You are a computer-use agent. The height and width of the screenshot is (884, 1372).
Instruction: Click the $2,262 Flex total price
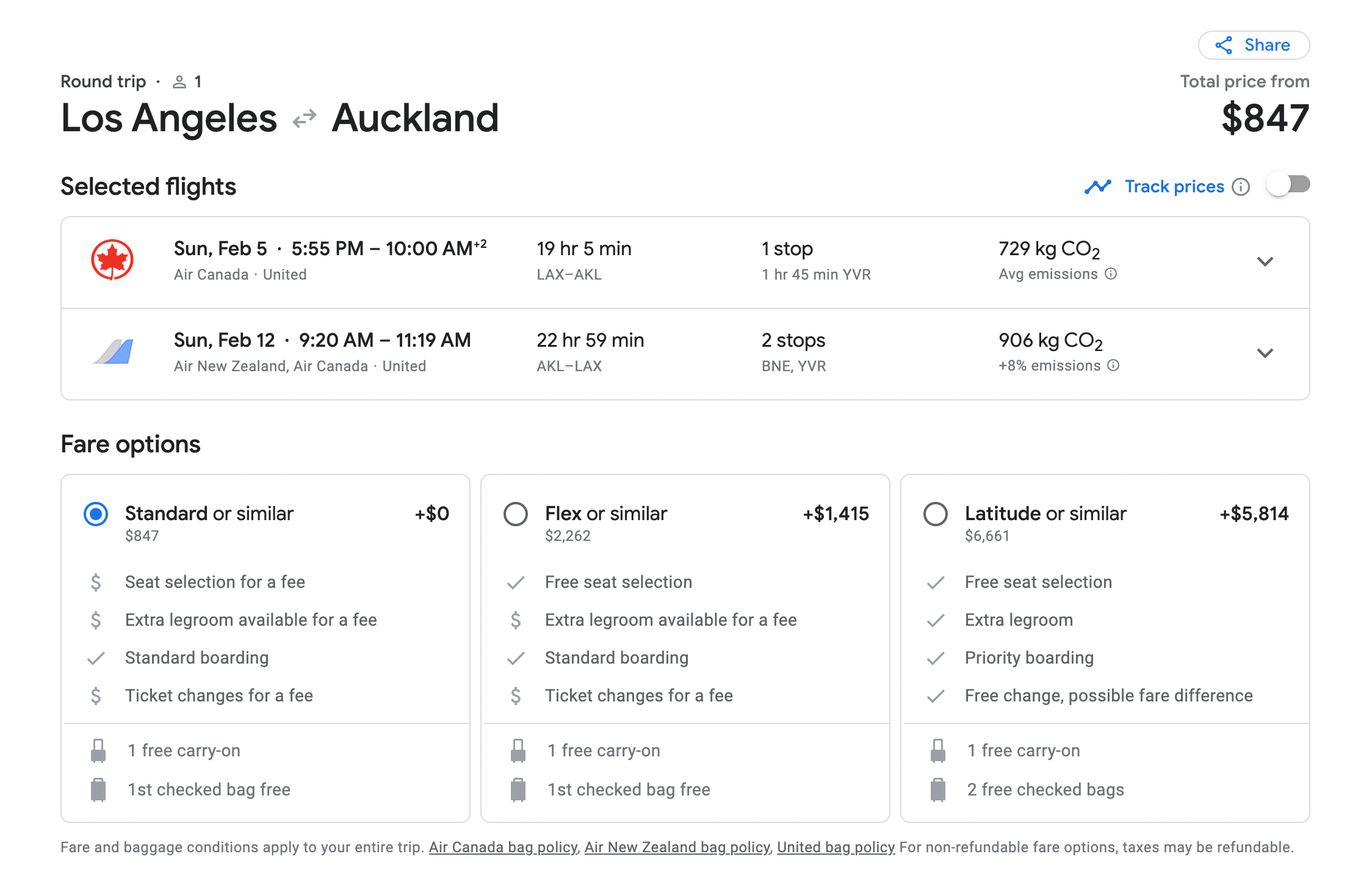568,536
